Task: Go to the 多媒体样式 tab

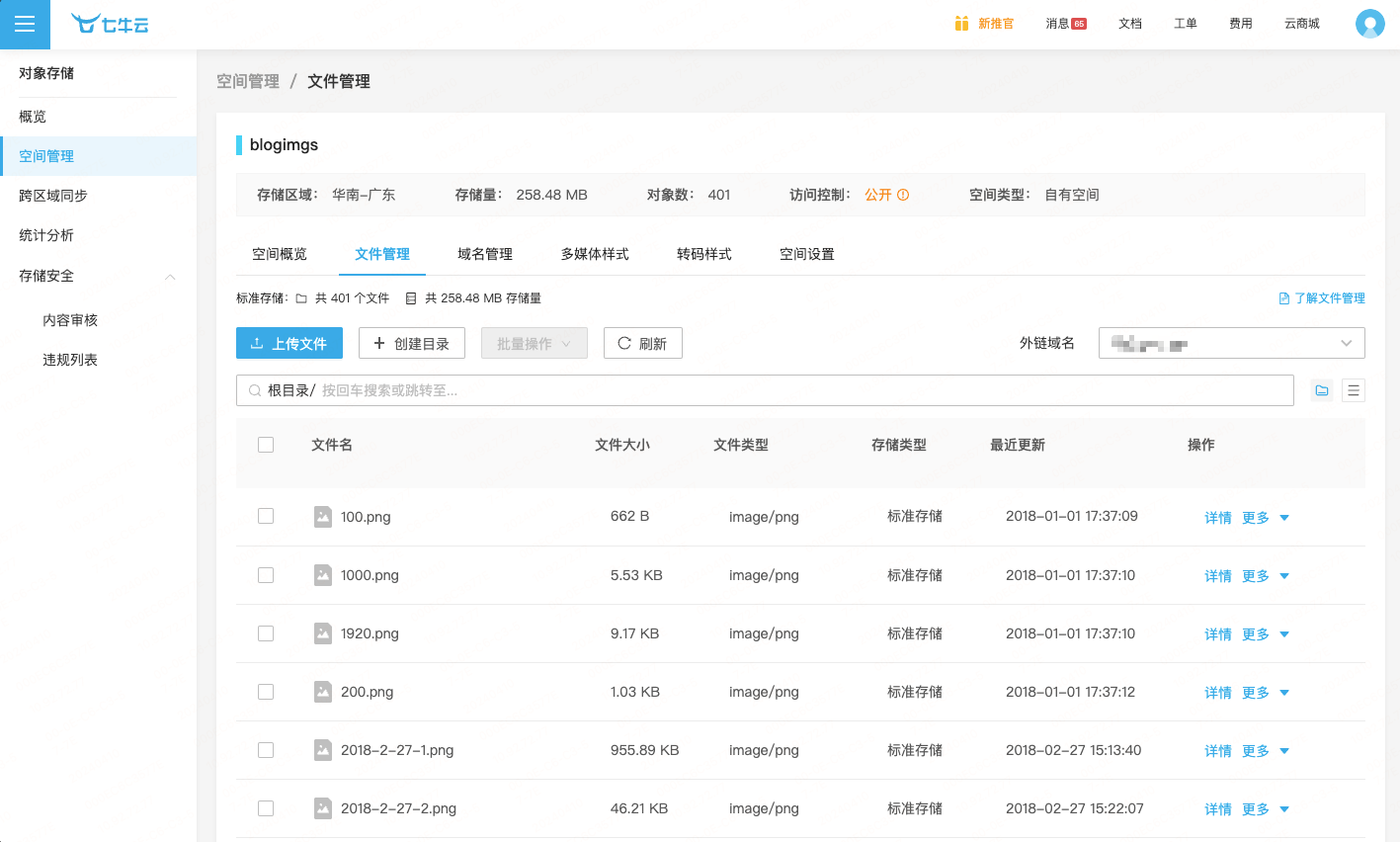Action: pyautogui.click(x=595, y=254)
